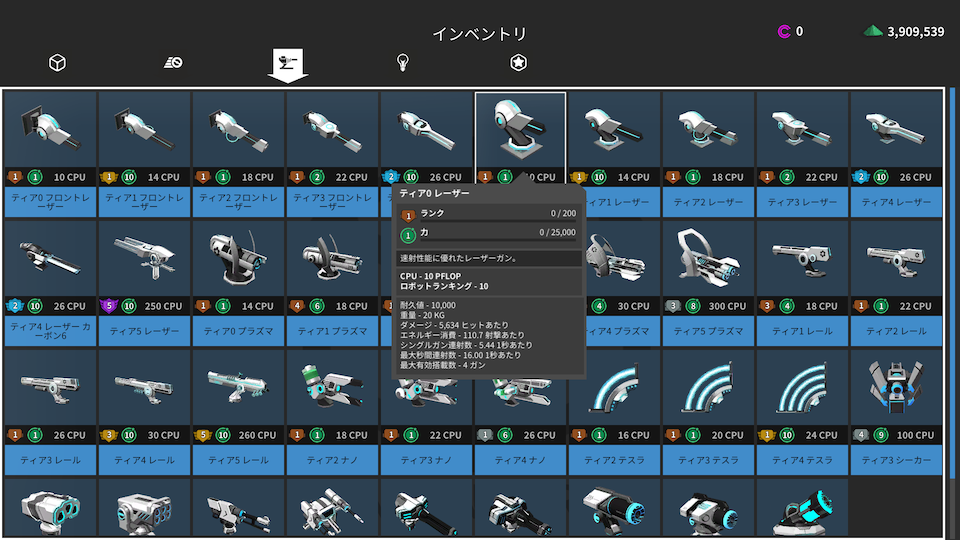Image resolution: width=960 pixels, height=540 pixels.
Task: Select the weapons turret category tab
Action: click(288, 64)
